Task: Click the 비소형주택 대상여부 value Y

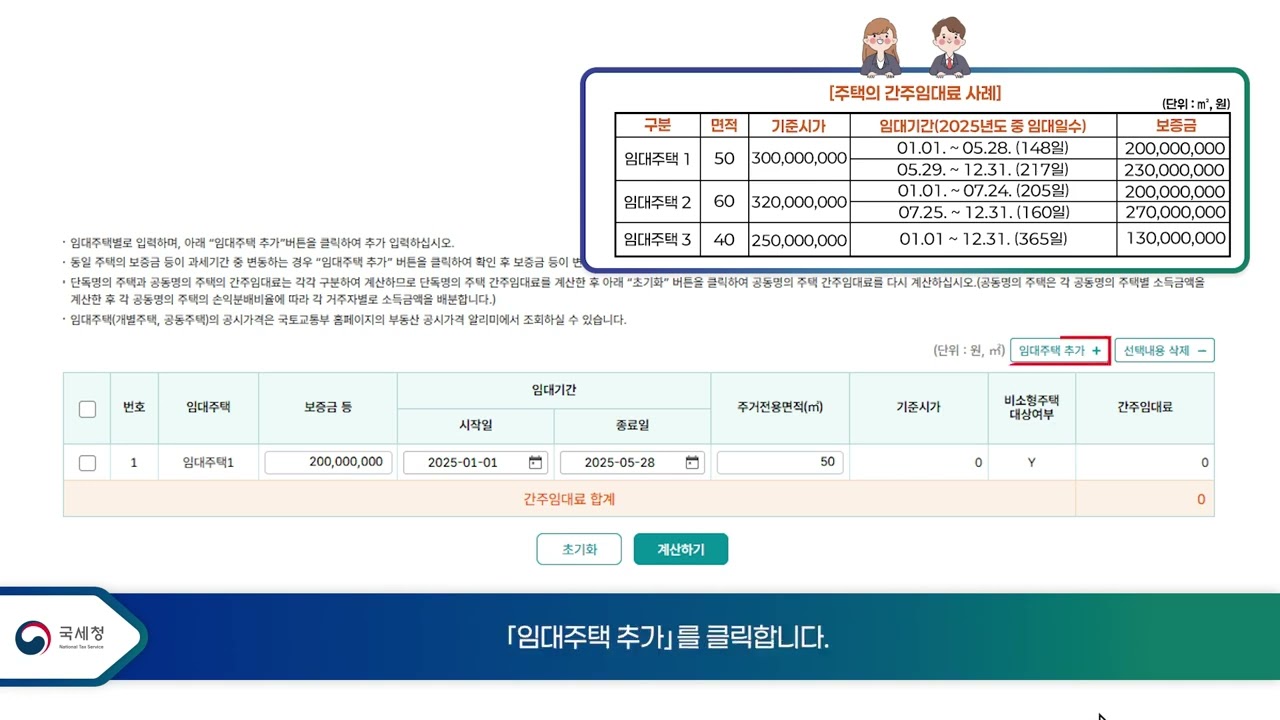Action: [x=1031, y=463]
